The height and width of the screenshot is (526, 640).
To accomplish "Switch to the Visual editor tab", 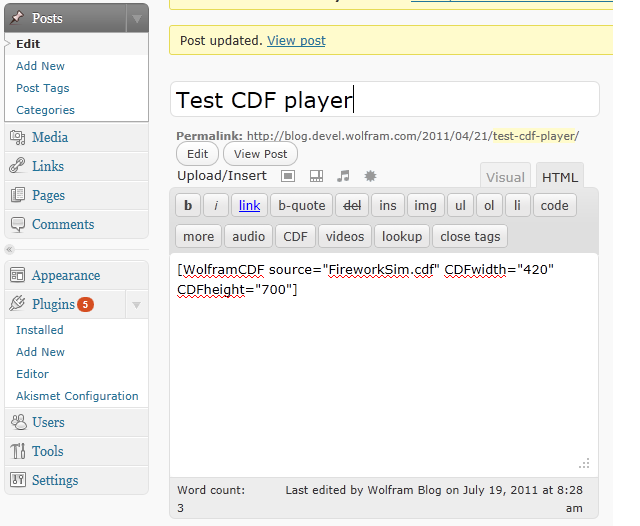I will [505, 177].
